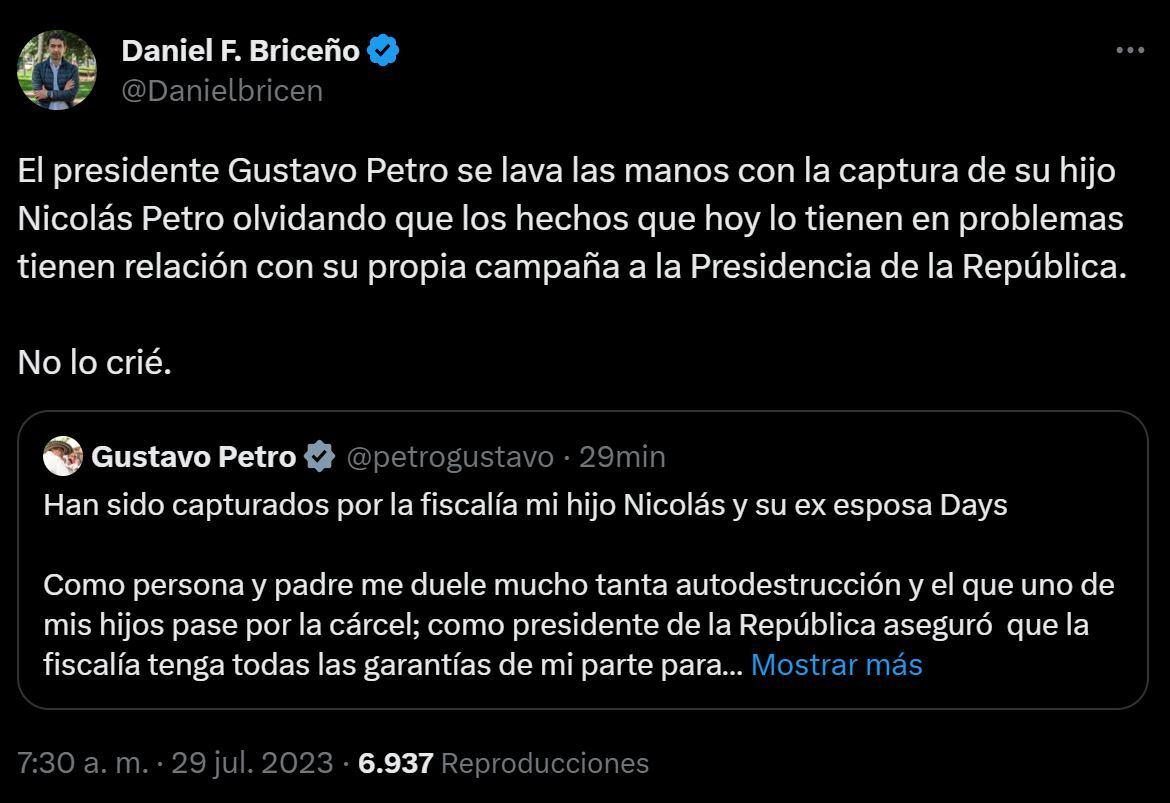Select Gustavo Petro's display name

[196, 457]
